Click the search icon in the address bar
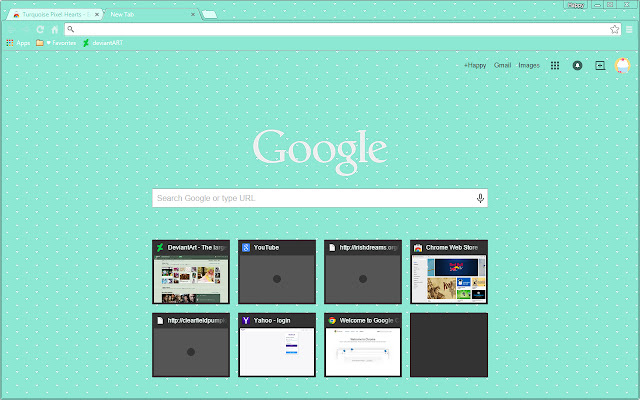Viewport: 640px width, 400px height. coord(71,29)
